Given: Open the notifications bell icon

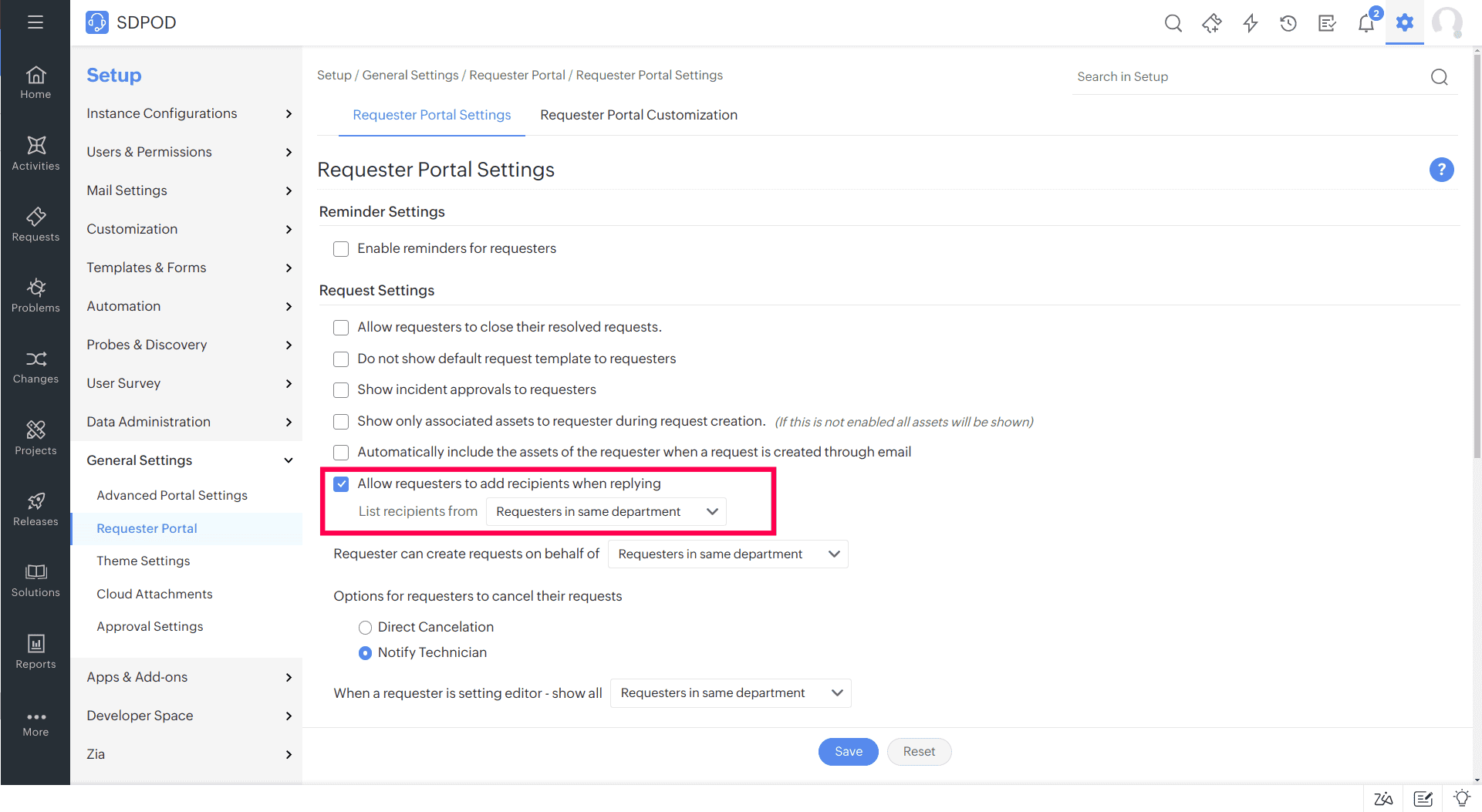Looking at the screenshot, I should (1366, 23).
